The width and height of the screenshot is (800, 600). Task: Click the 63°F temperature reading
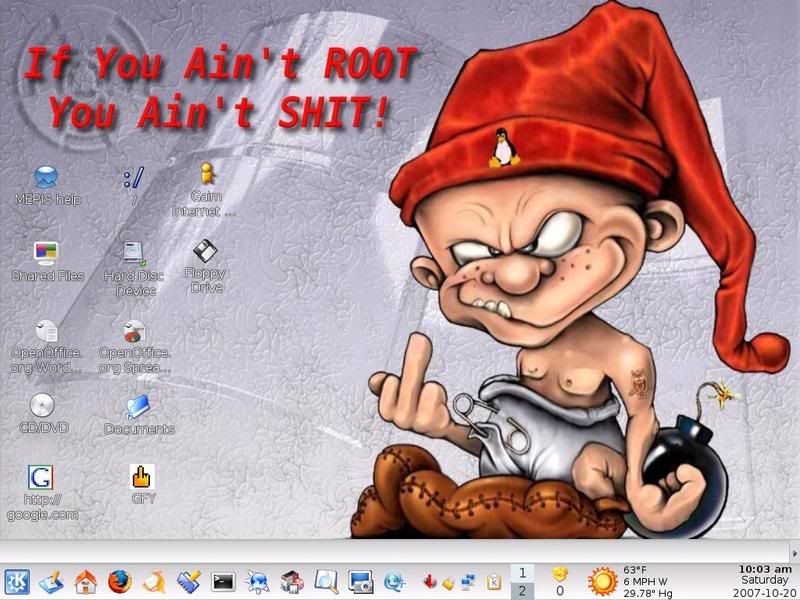(635, 569)
